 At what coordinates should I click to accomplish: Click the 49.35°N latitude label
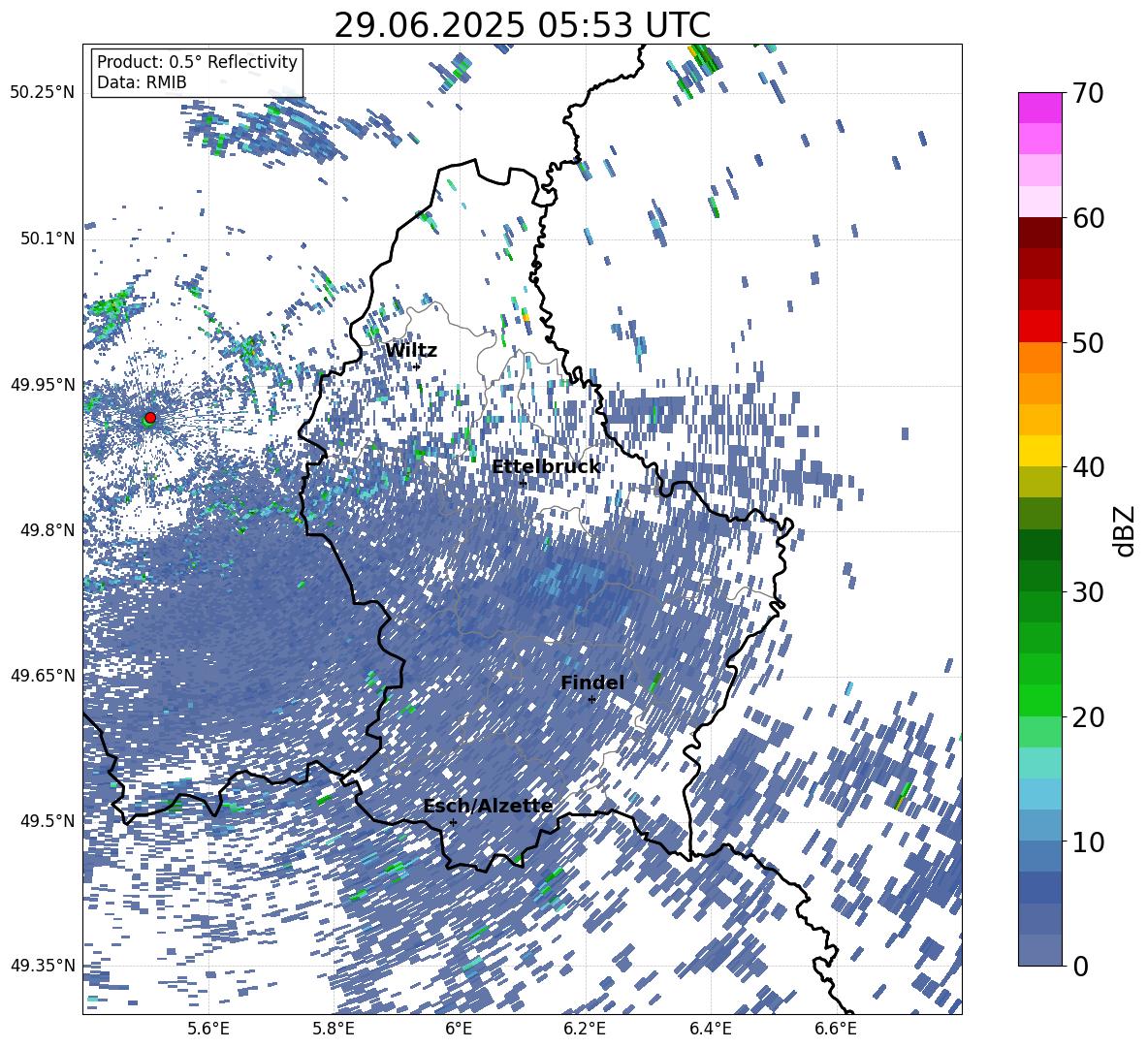click(x=43, y=966)
